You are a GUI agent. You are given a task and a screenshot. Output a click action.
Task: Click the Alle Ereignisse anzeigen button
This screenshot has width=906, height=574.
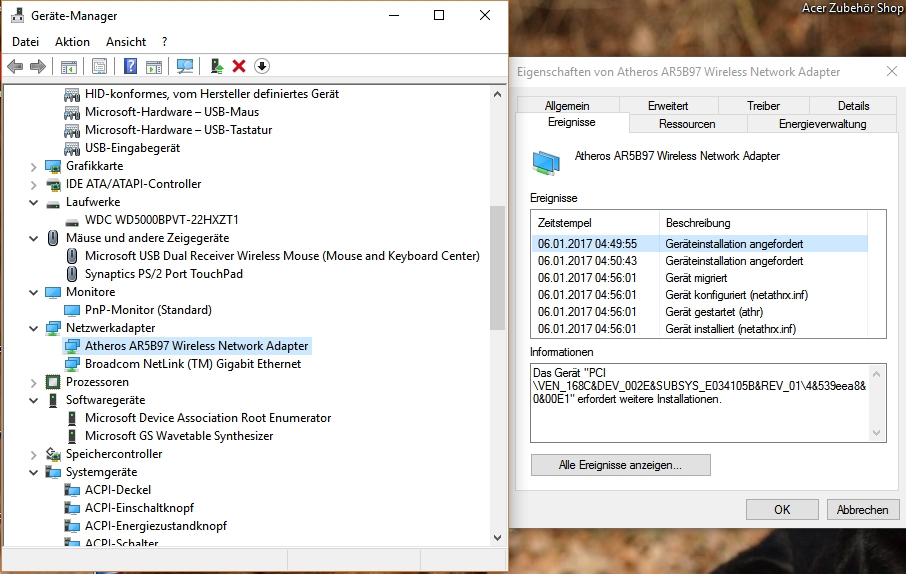[620, 465]
